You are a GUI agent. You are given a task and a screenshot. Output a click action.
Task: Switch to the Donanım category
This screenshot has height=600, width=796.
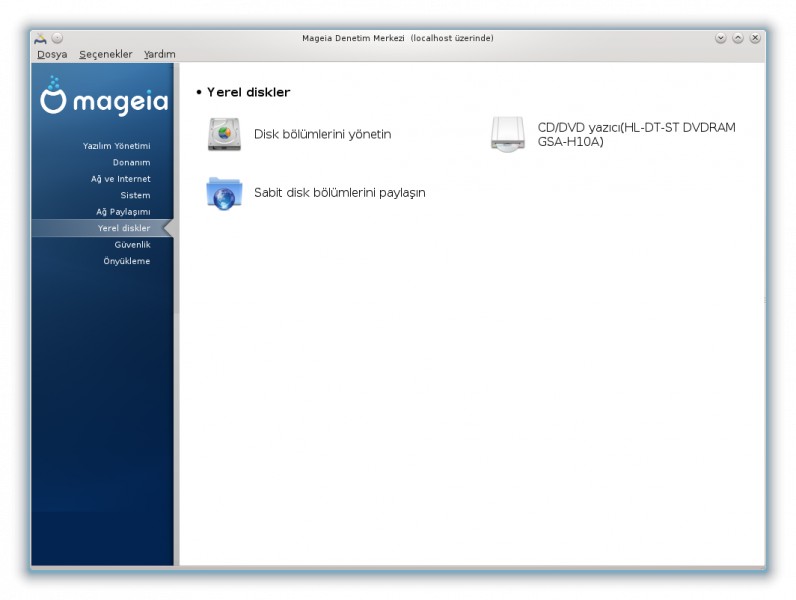(x=131, y=162)
